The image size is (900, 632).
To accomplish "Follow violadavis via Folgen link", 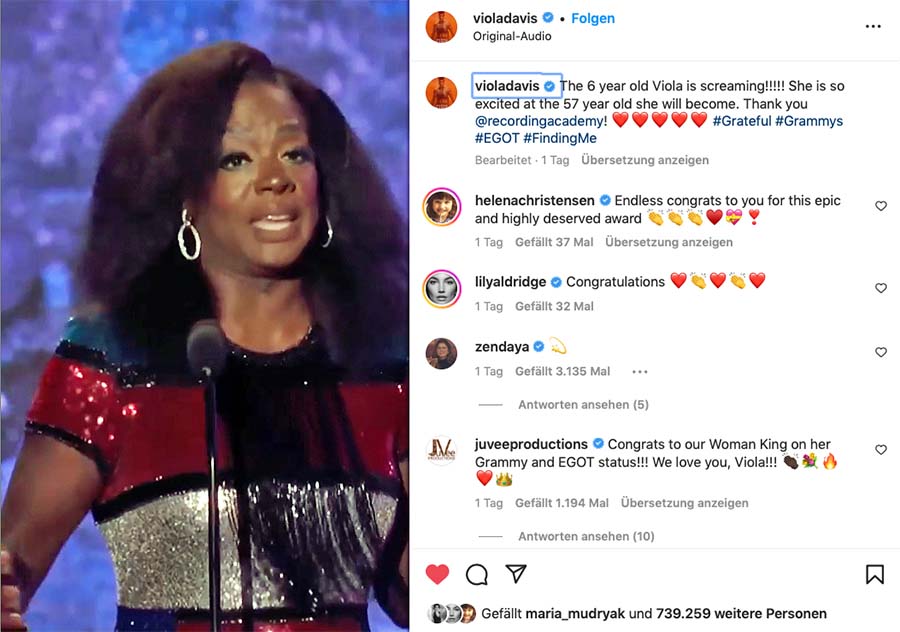I will pyautogui.click(x=593, y=18).
